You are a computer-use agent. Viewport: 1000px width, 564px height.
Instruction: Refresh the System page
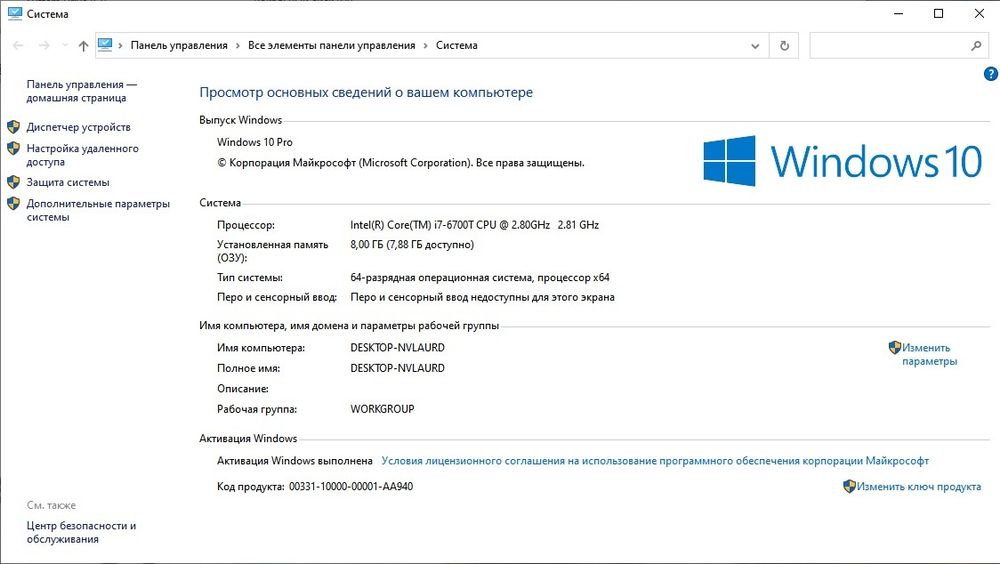point(784,46)
